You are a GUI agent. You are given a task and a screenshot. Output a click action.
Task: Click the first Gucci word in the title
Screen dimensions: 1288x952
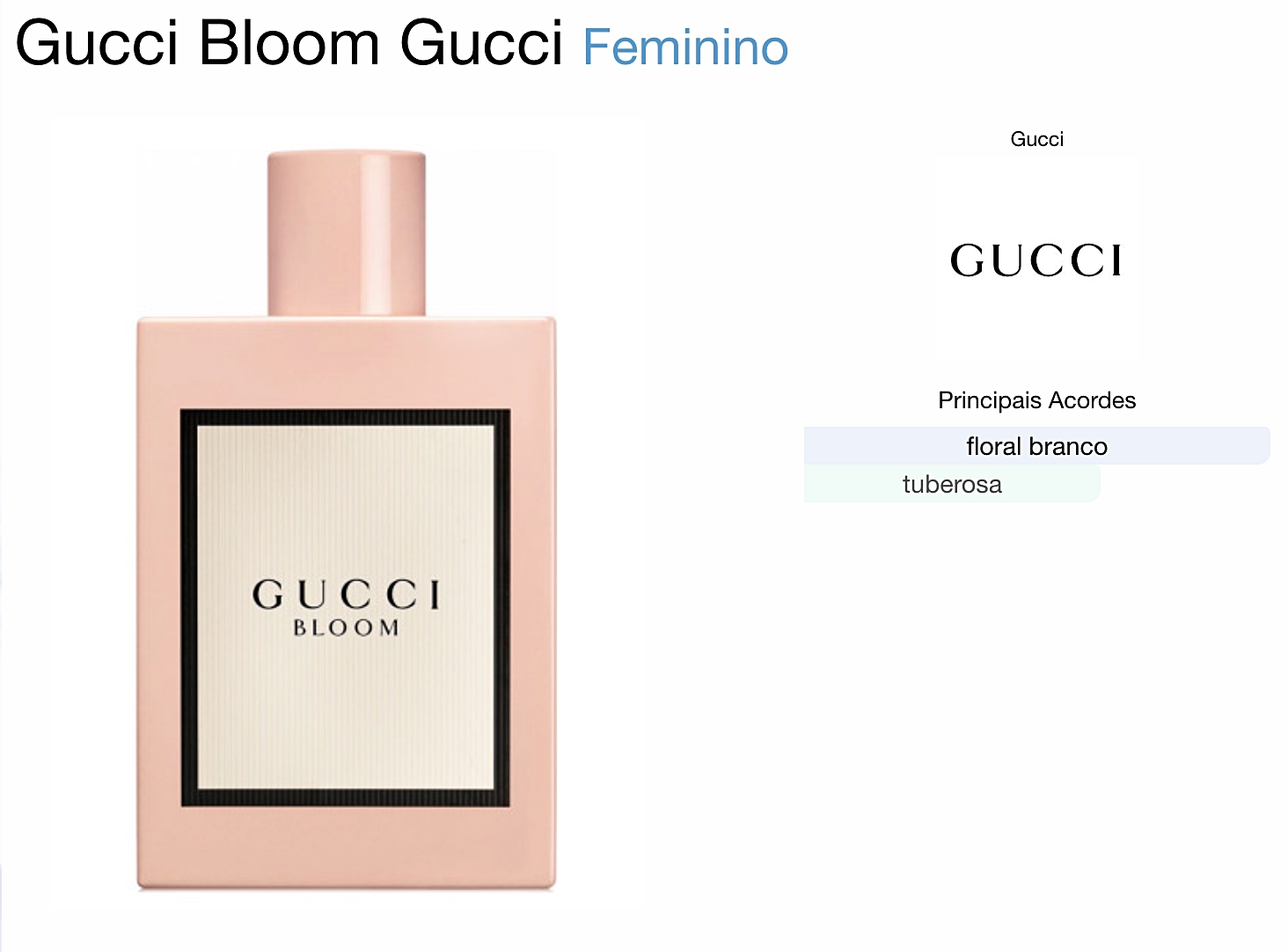tap(97, 43)
